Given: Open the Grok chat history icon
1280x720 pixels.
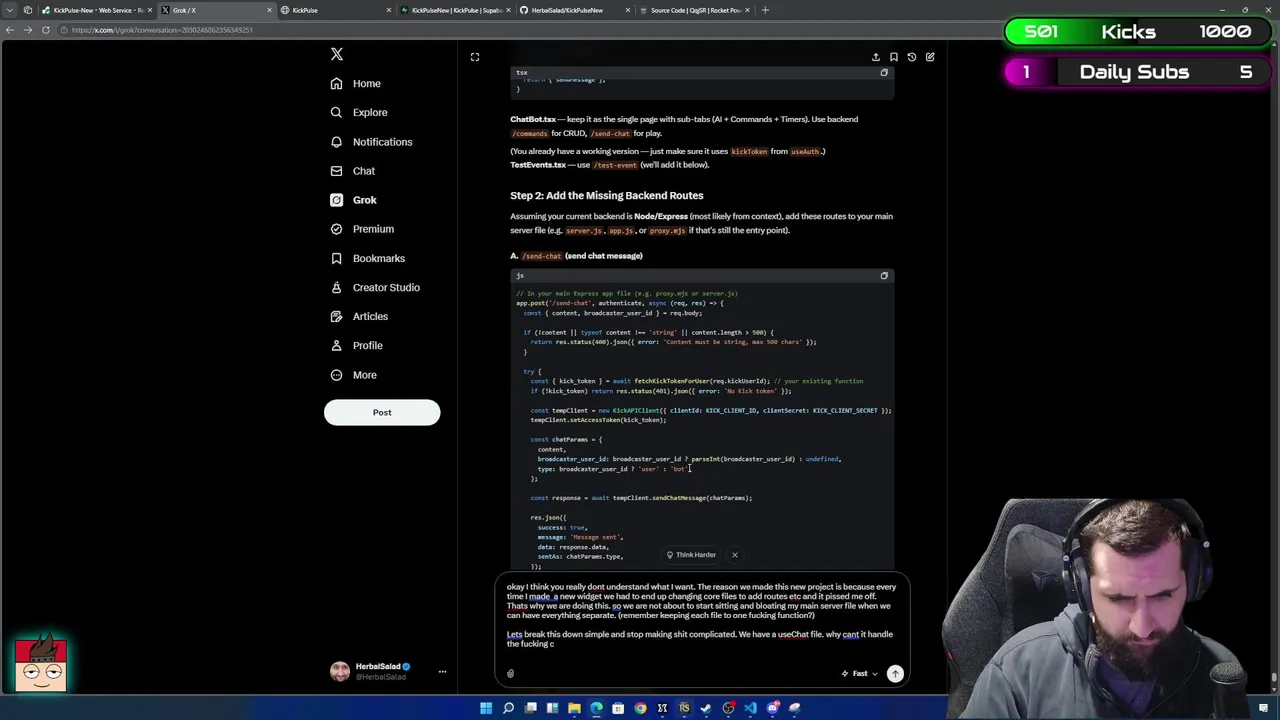Looking at the screenshot, I should 911,57.
